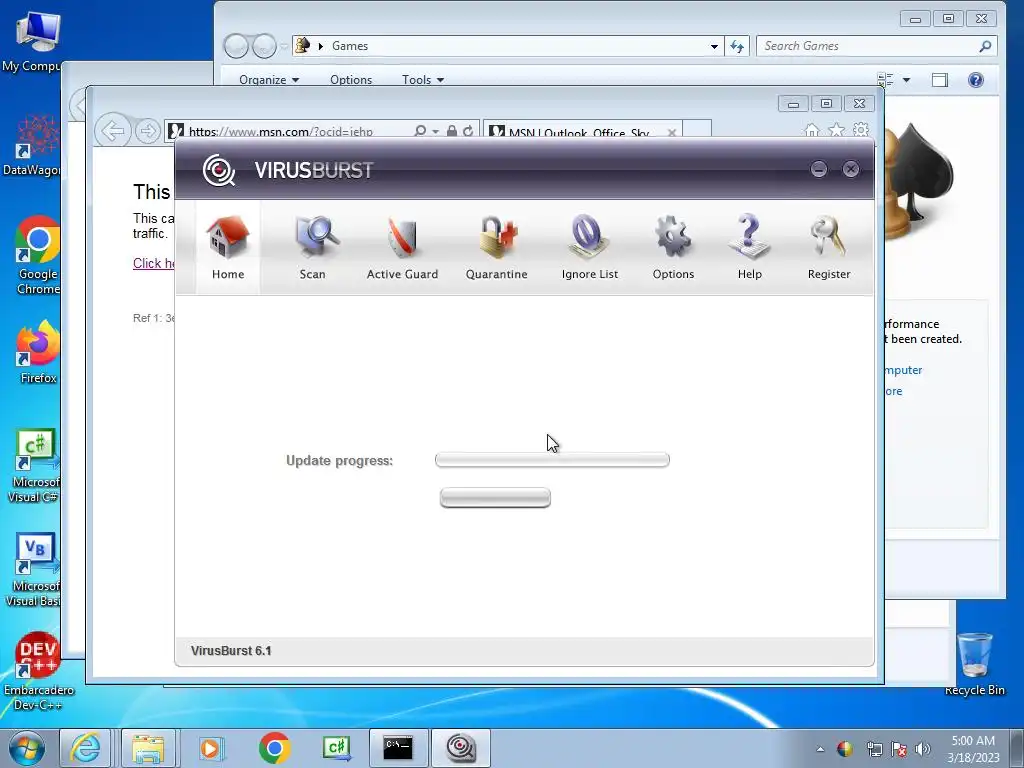Click Options in Games window toolbar
Screen dimensions: 1024x768
pos(351,80)
